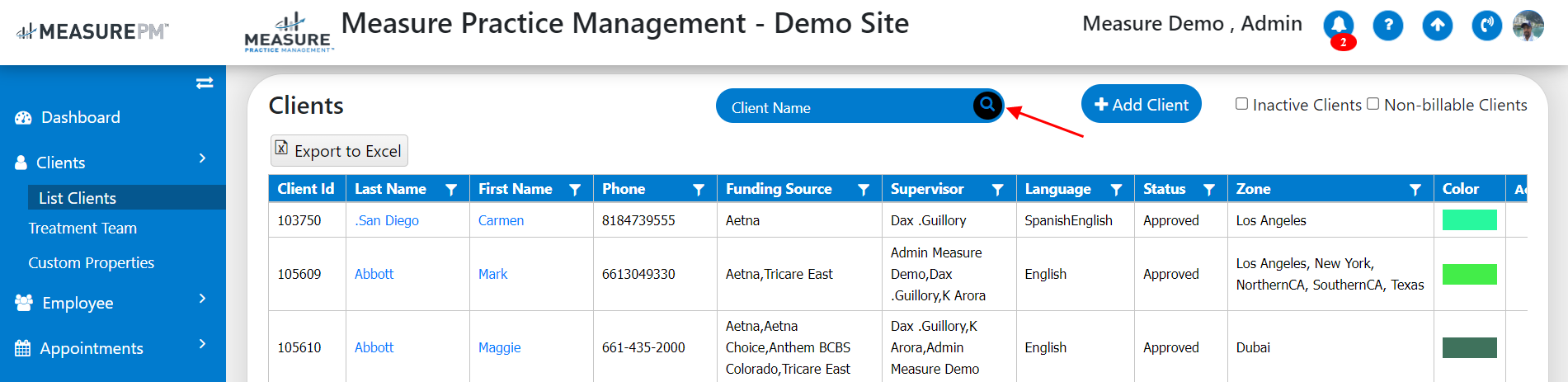Click the Measure Practice Management logo

pos(289,33)
